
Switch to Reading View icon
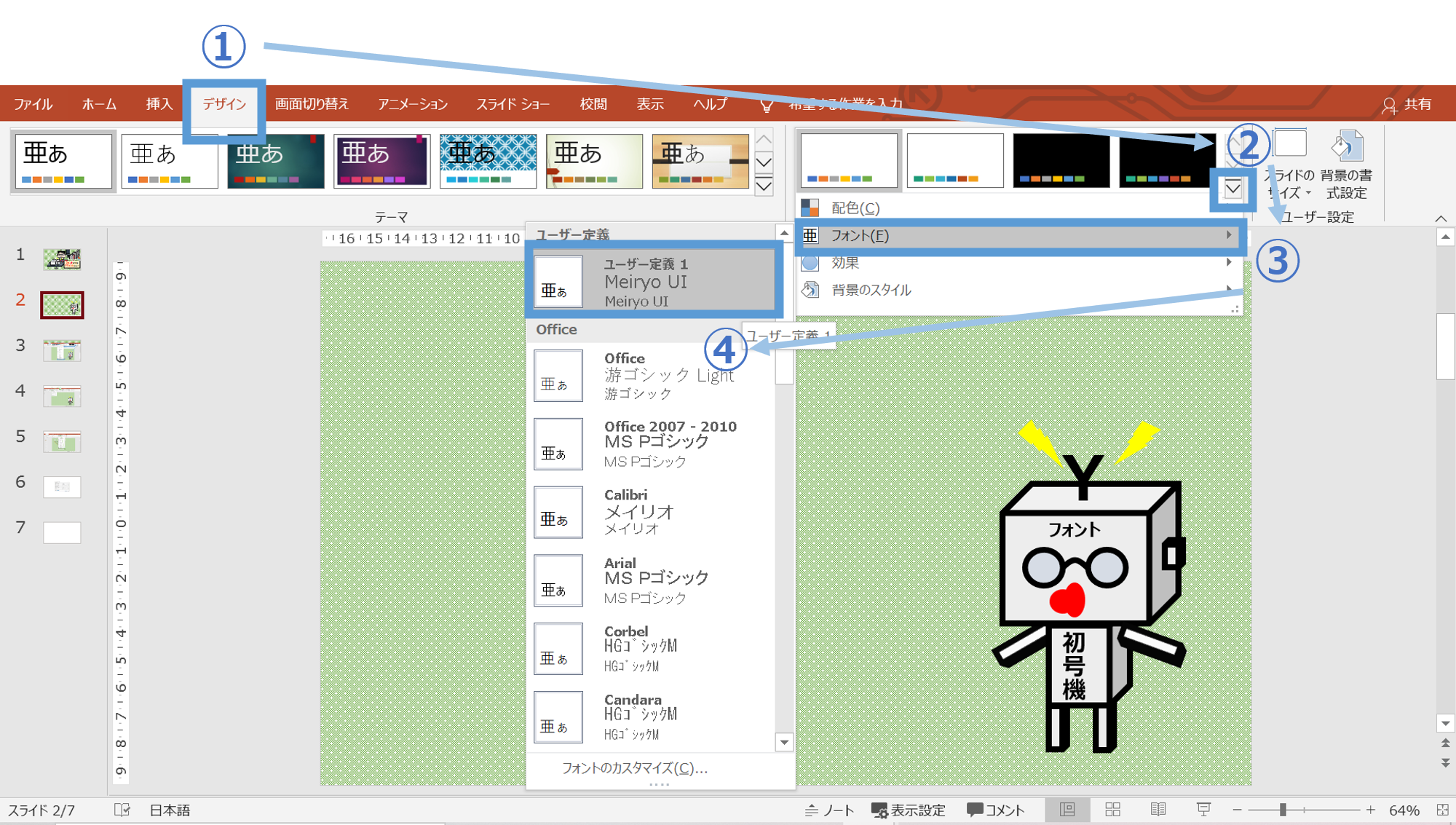1158,810
